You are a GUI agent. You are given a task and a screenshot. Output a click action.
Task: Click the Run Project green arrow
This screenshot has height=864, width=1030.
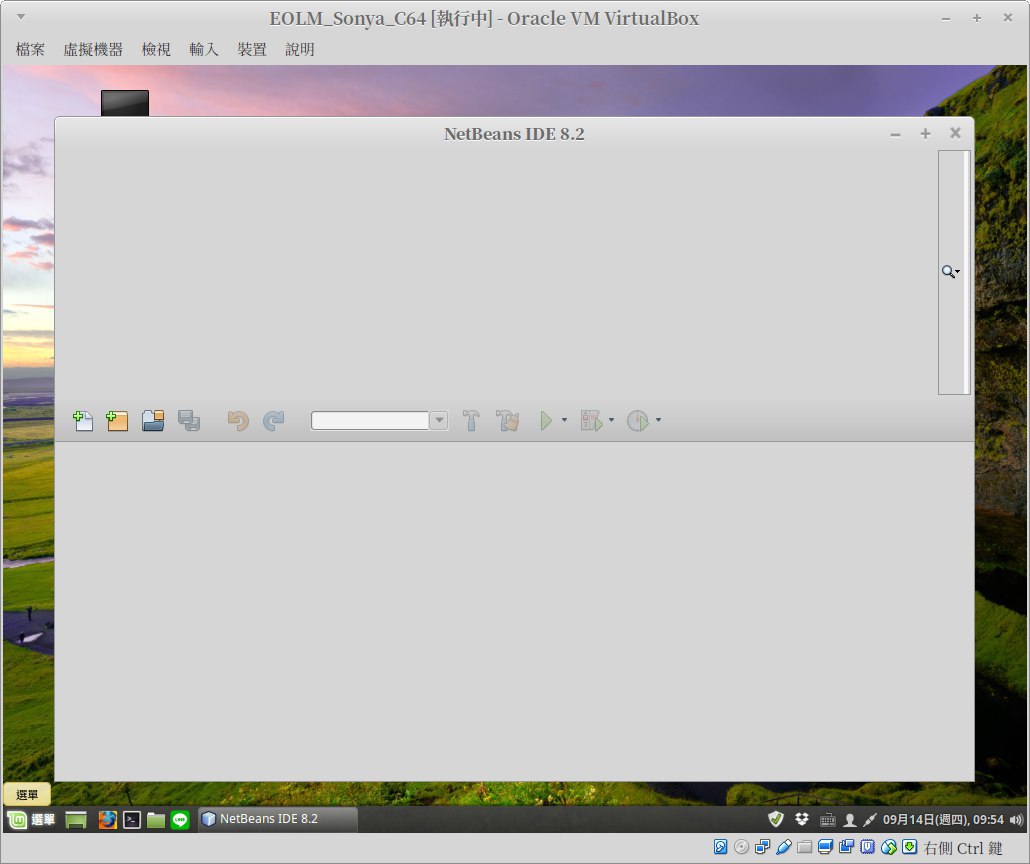(x=546, y=421)
